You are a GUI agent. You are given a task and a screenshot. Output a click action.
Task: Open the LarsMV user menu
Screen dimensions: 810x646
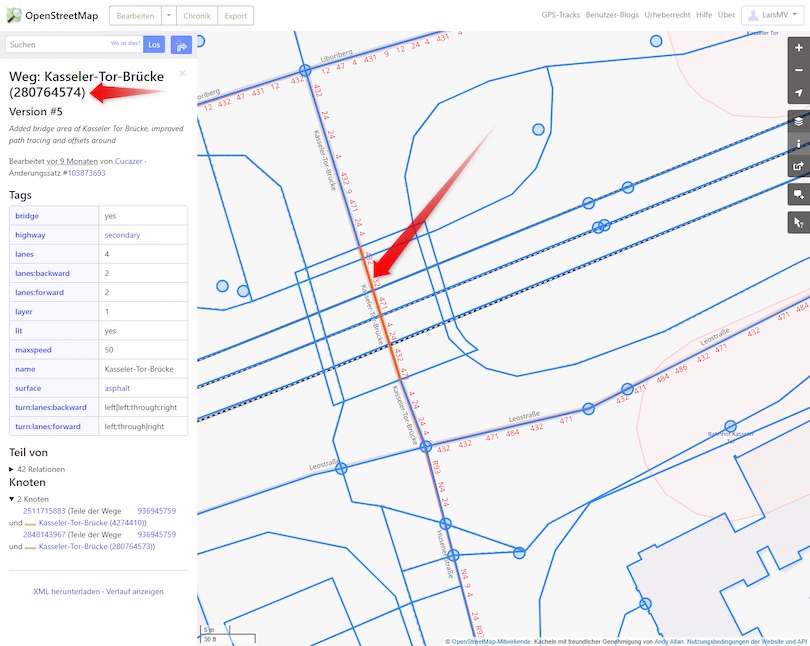point(773,15)
